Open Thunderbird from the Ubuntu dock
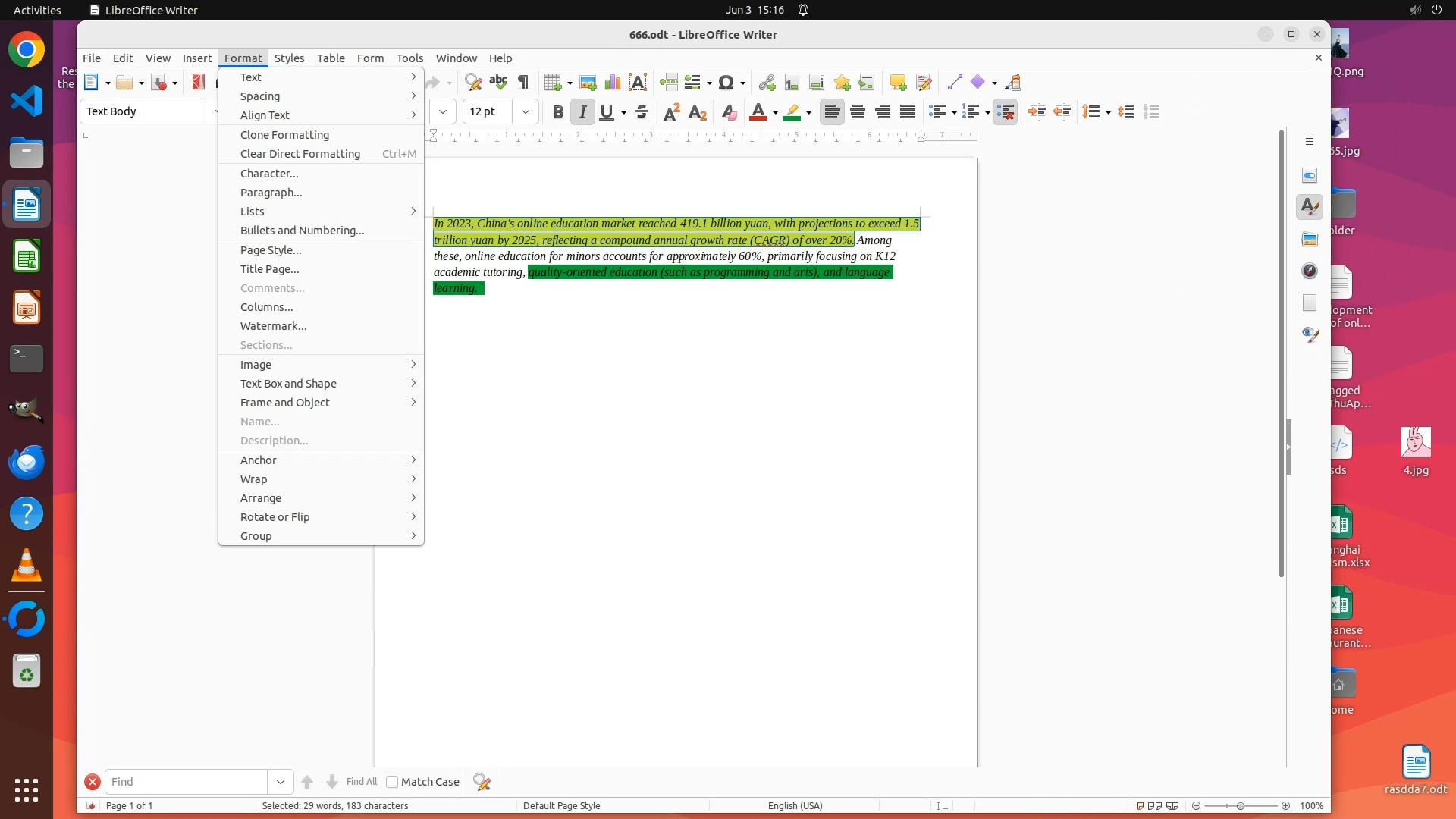 tap(27, 462)
